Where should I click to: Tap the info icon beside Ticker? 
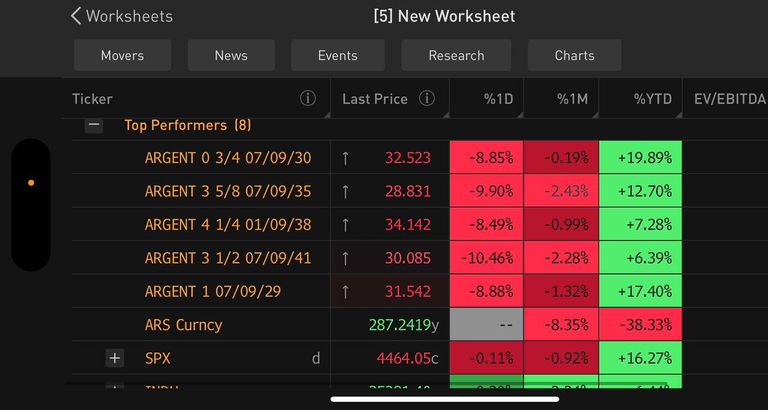[x=308, y=99]
